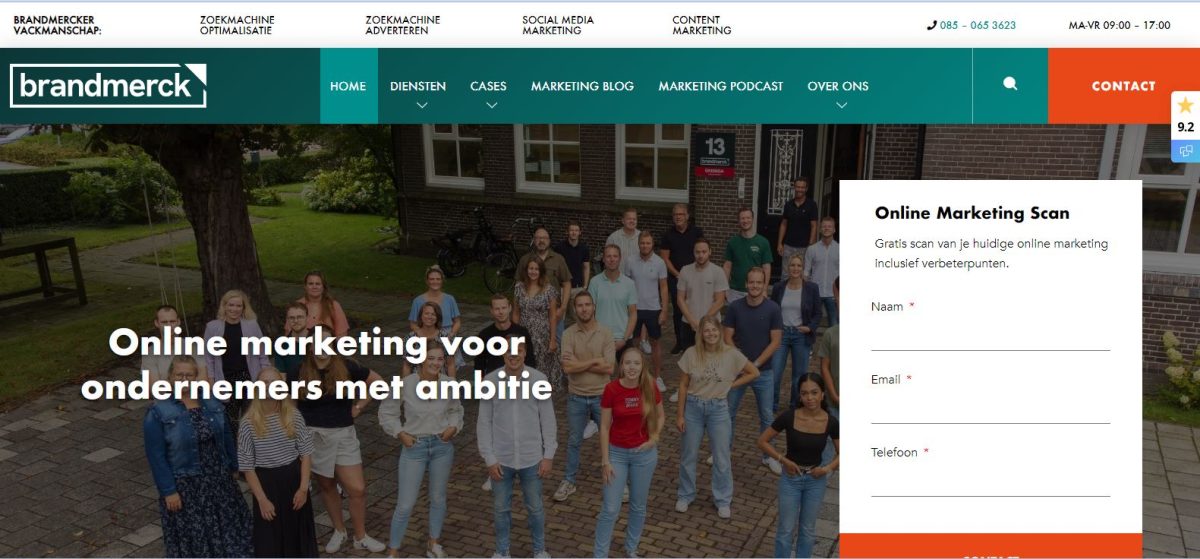
Task: Go to the Home menu item
Action: click(x=348, y=86)
